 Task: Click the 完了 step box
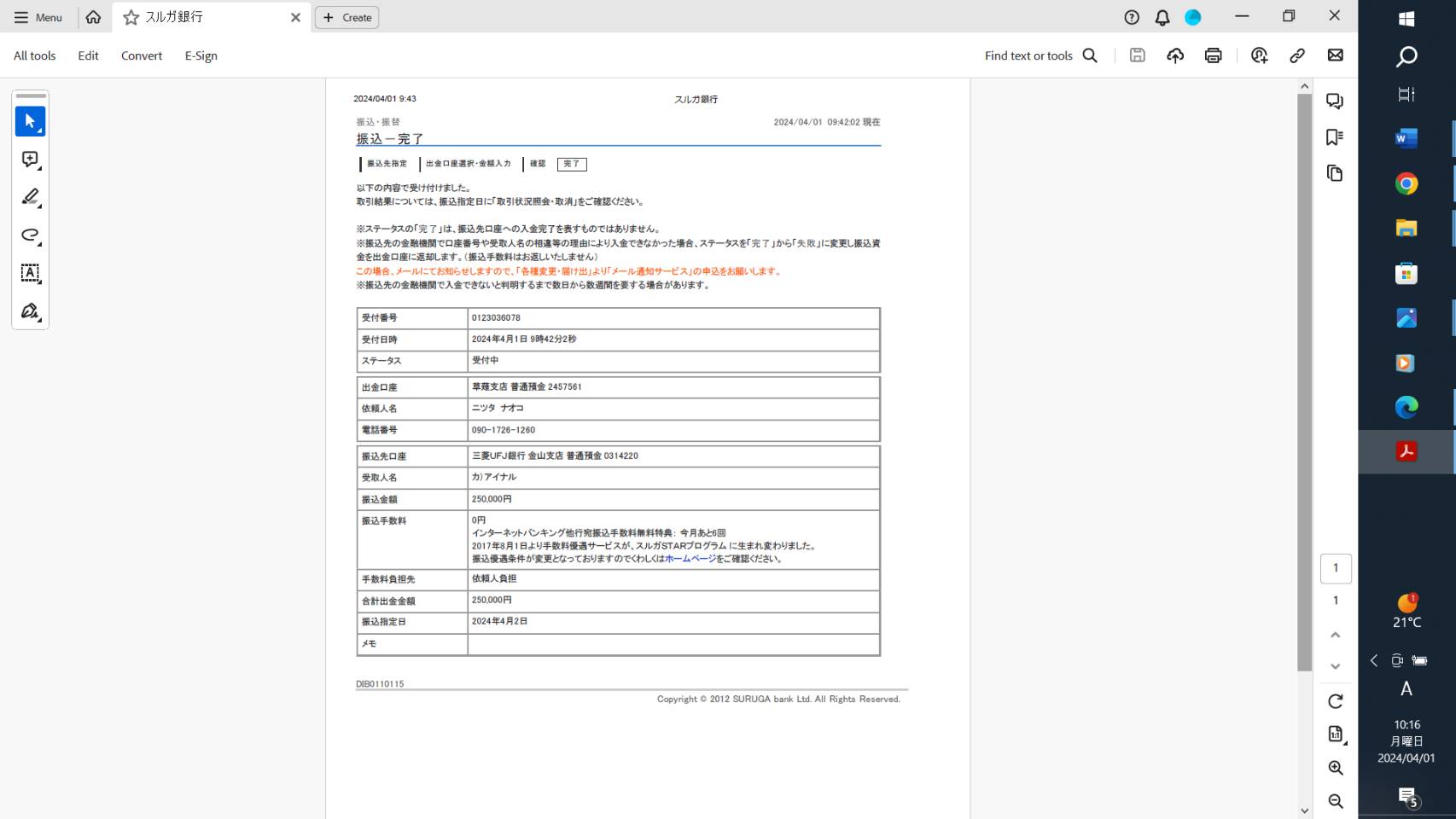[572, 164]
